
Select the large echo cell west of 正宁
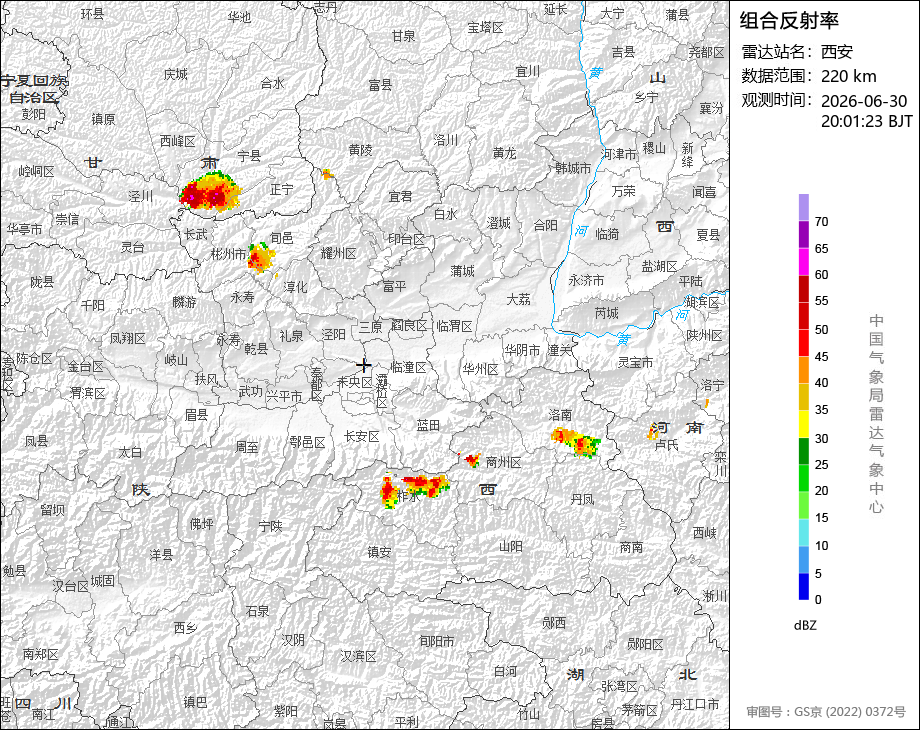210,191
